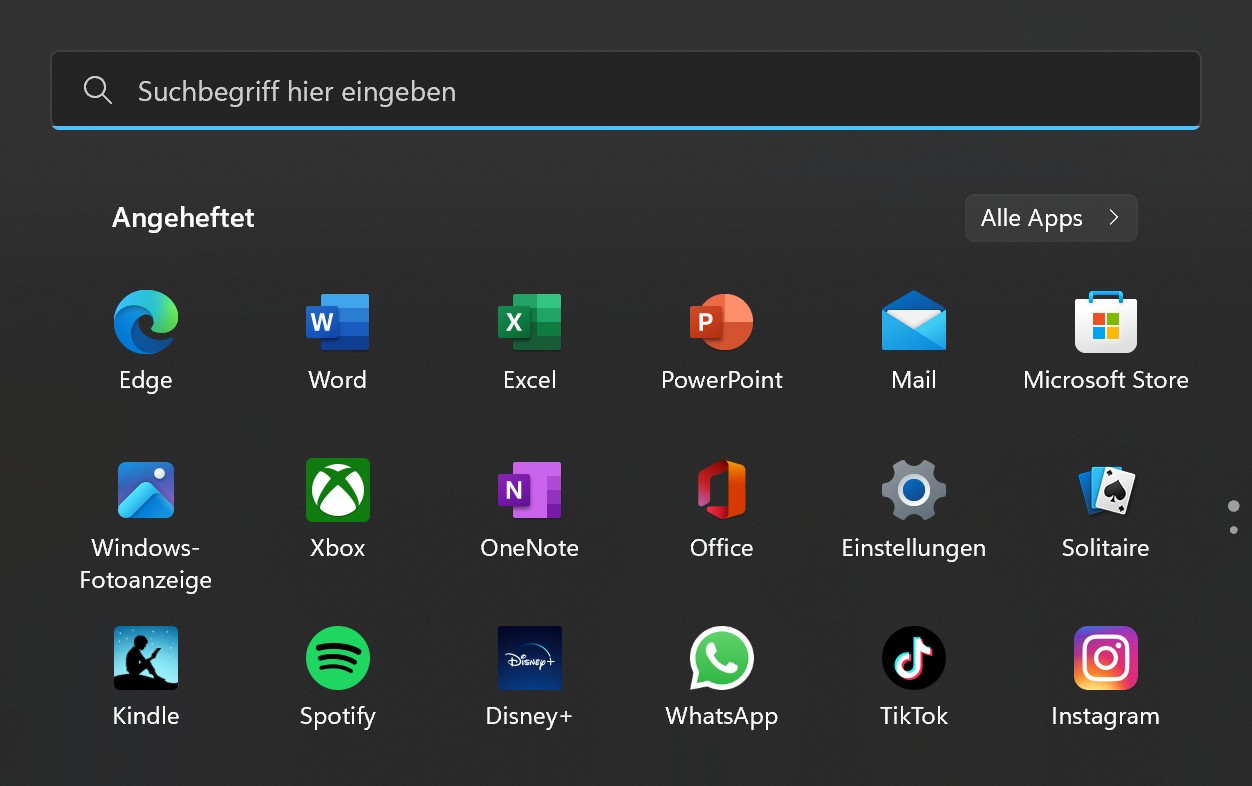Launch WhatsApp from pinned apps

click(x=722, y=658)
